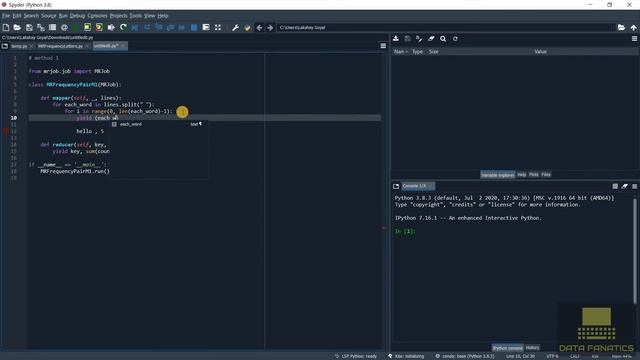Image resolution: width=640 pixels, height=360 pixels.
Task: Click the Save all files icon
Action: 41,27
